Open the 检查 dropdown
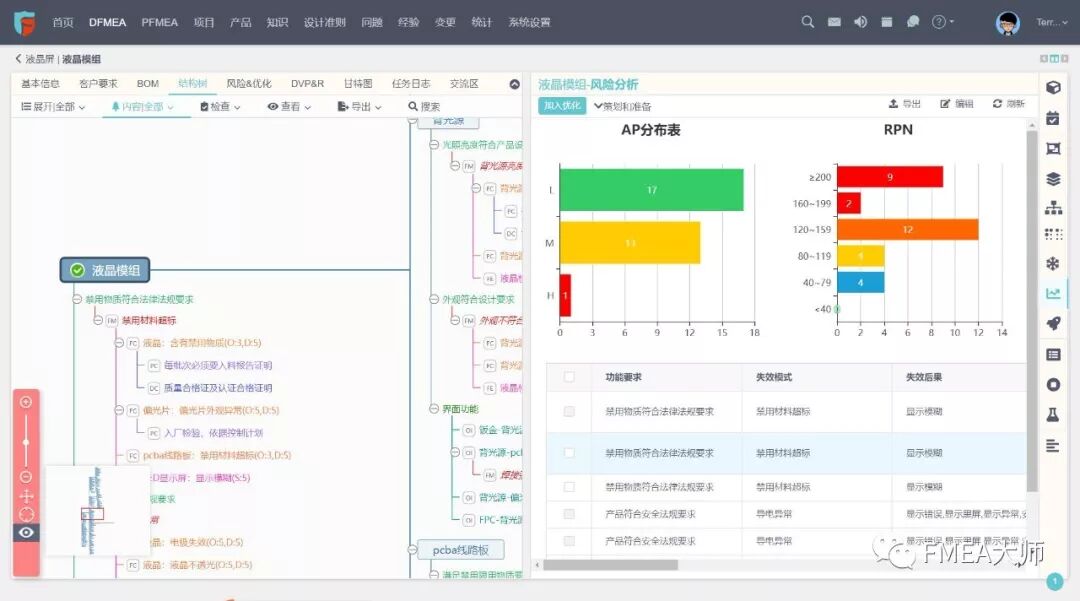Screen dimensions: 1080x601 click(x=220, y=107)
